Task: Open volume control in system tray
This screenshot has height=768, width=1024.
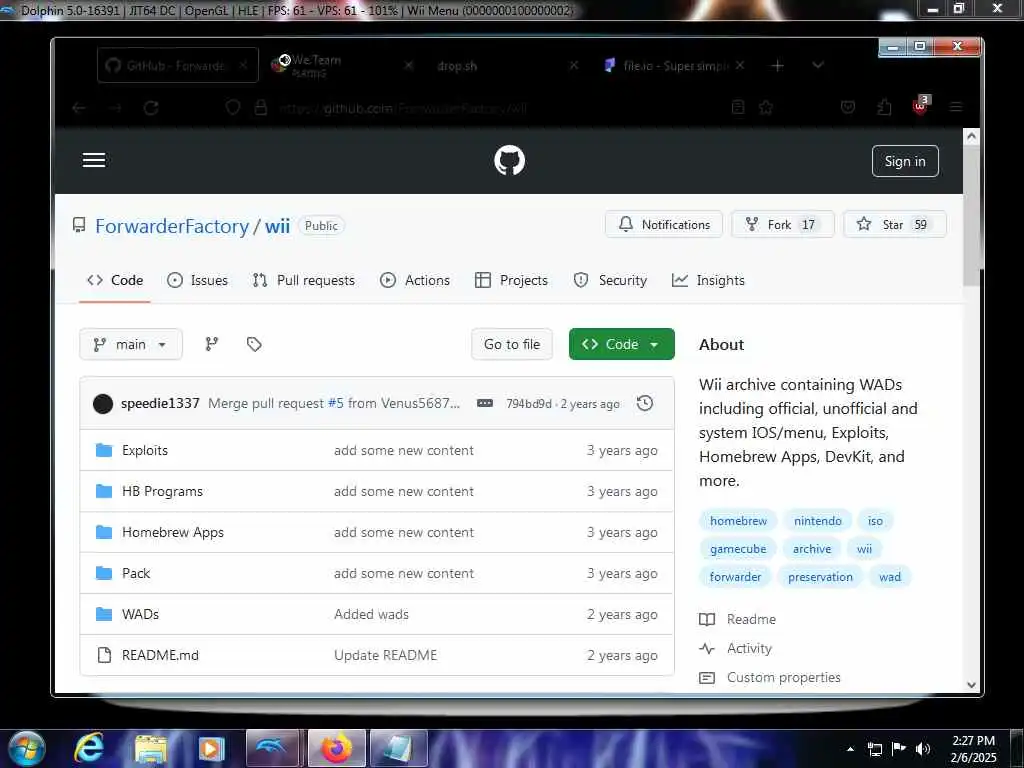Action: (x=922, y=749)
